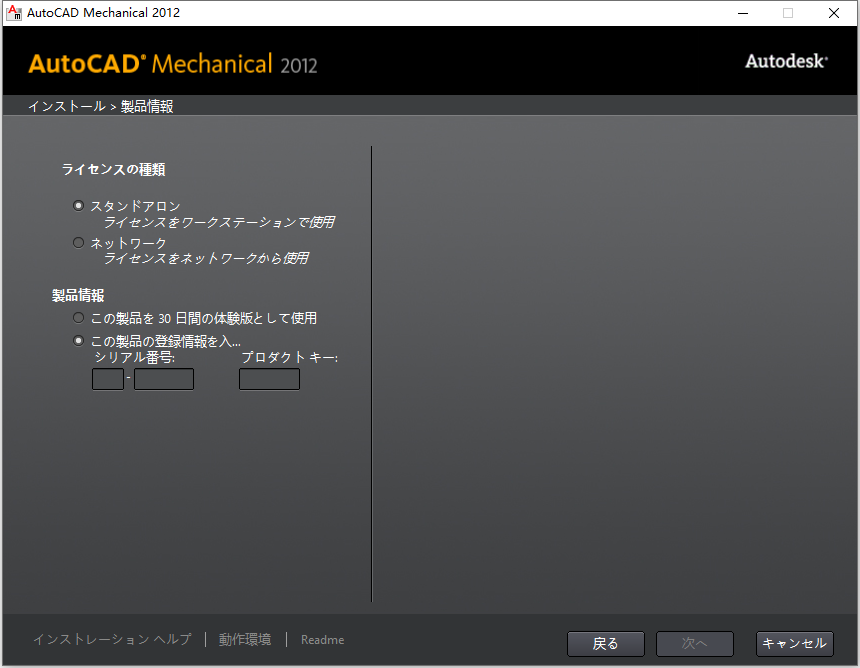
Task: Click the ライセンスをワークステーションで使用 description
Action: click(219, 222)
